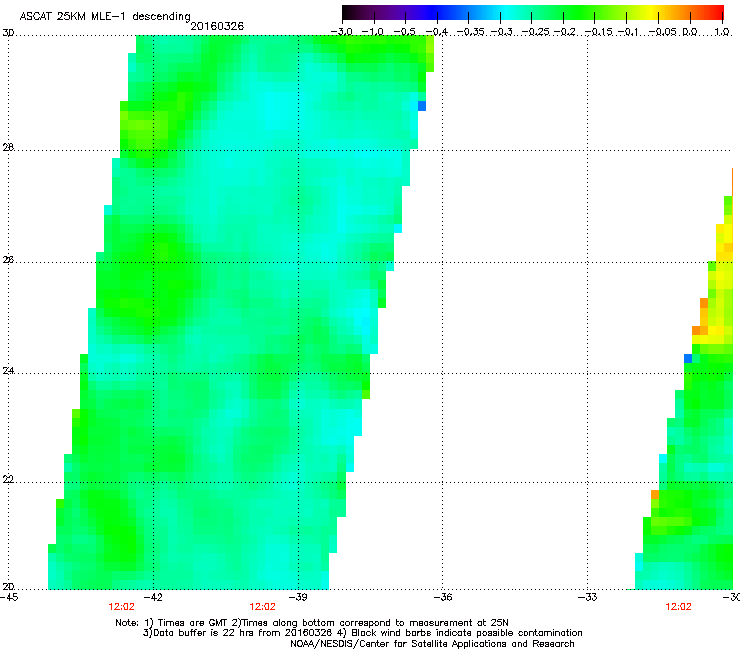Click the "-0.05" color scale label

[x=663, y=32]
